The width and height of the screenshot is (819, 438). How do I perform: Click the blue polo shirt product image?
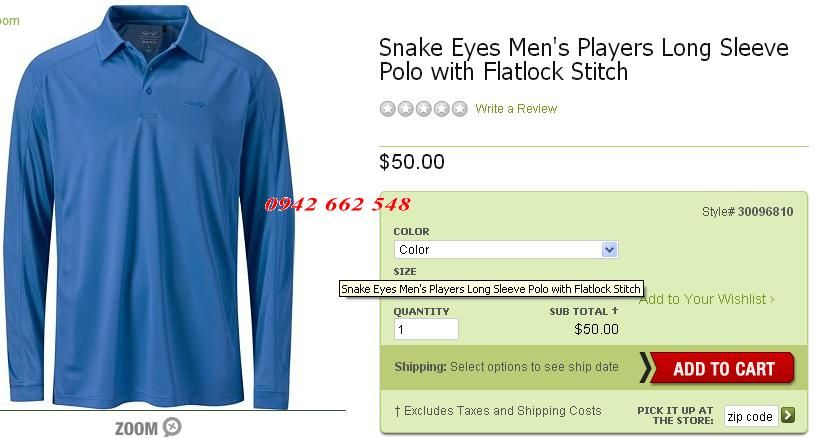(149, 207)
